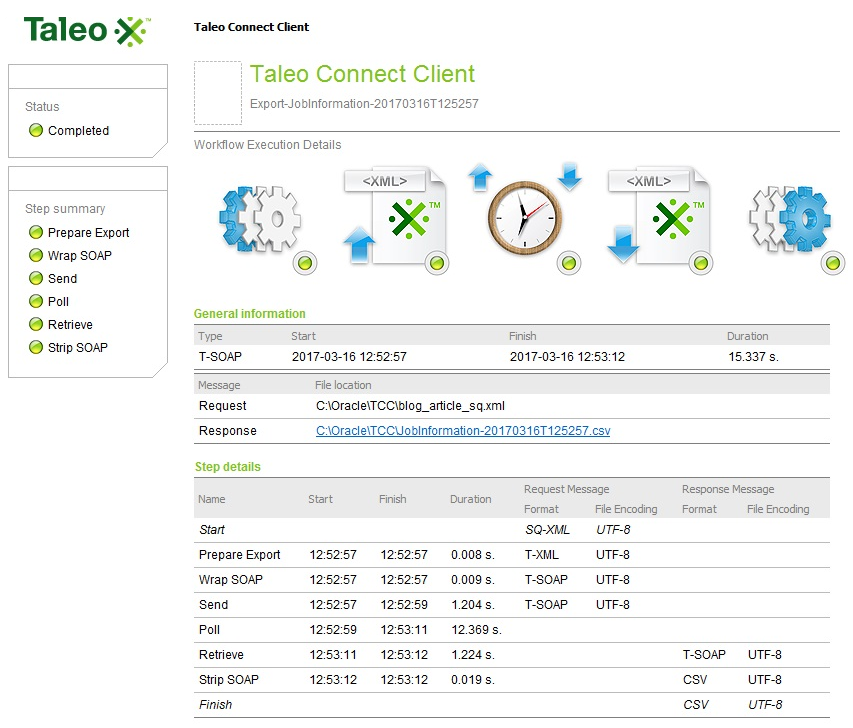Click the Step details heading

[x=227, y=466]
